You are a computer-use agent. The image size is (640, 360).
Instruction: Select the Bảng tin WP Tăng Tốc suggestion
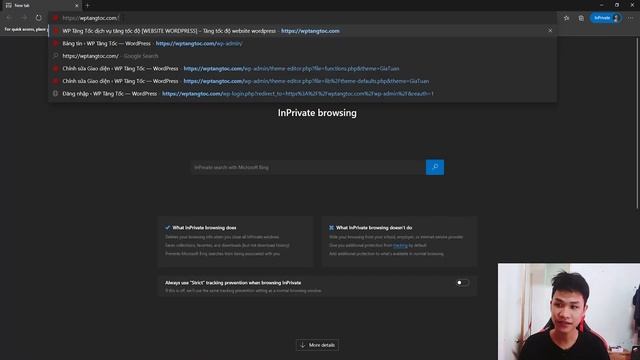tap(302, 43)
